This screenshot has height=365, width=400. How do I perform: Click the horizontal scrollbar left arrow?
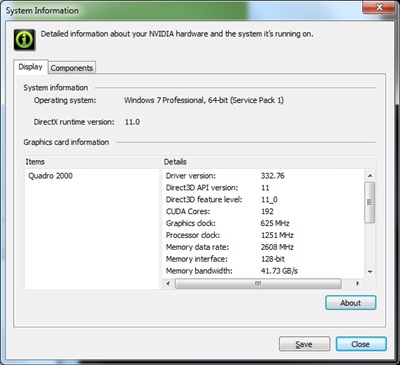click(x=168, y=284)
